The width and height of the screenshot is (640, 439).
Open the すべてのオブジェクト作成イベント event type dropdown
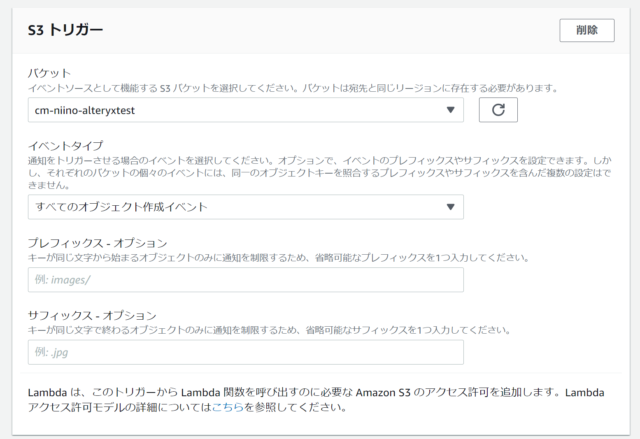click(246, 207)
